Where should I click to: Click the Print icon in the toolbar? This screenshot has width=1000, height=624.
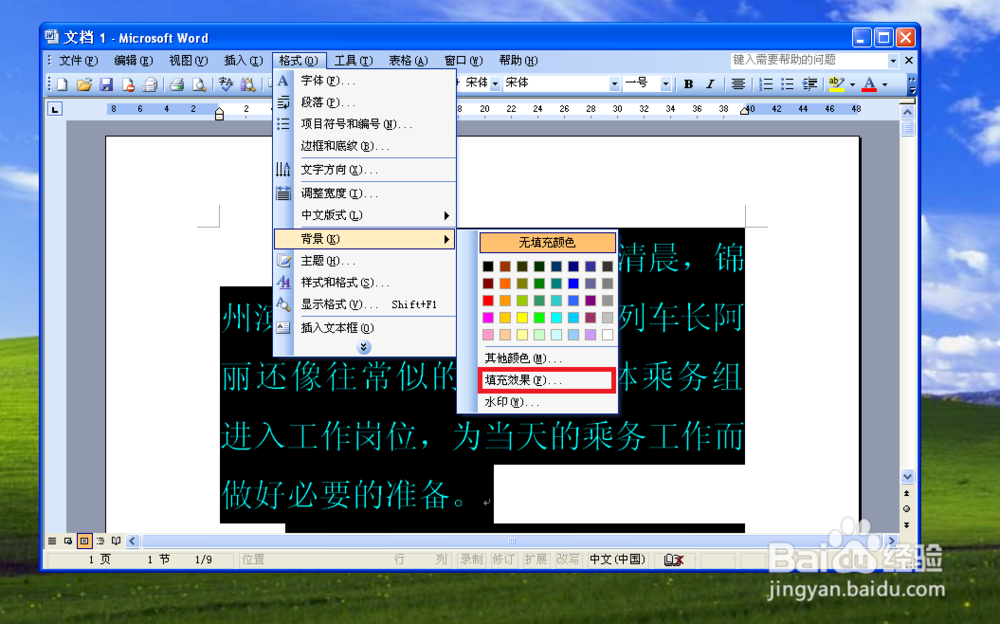[177, 84]
